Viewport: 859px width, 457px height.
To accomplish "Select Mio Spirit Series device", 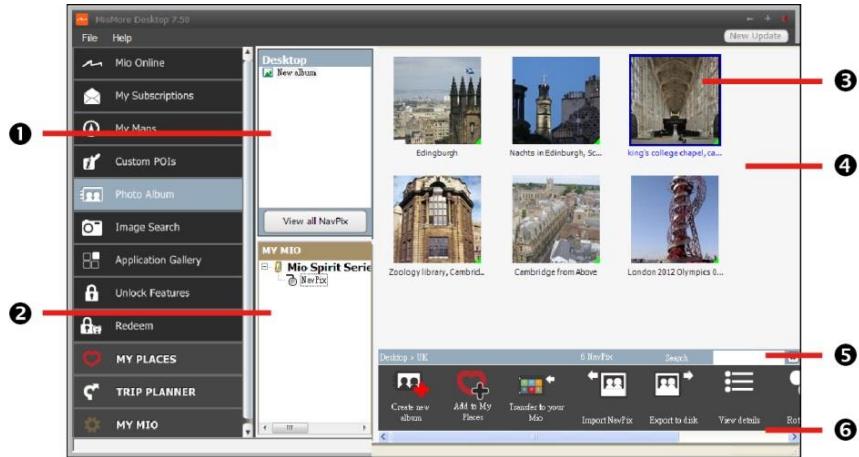I will tap(329, 267).
